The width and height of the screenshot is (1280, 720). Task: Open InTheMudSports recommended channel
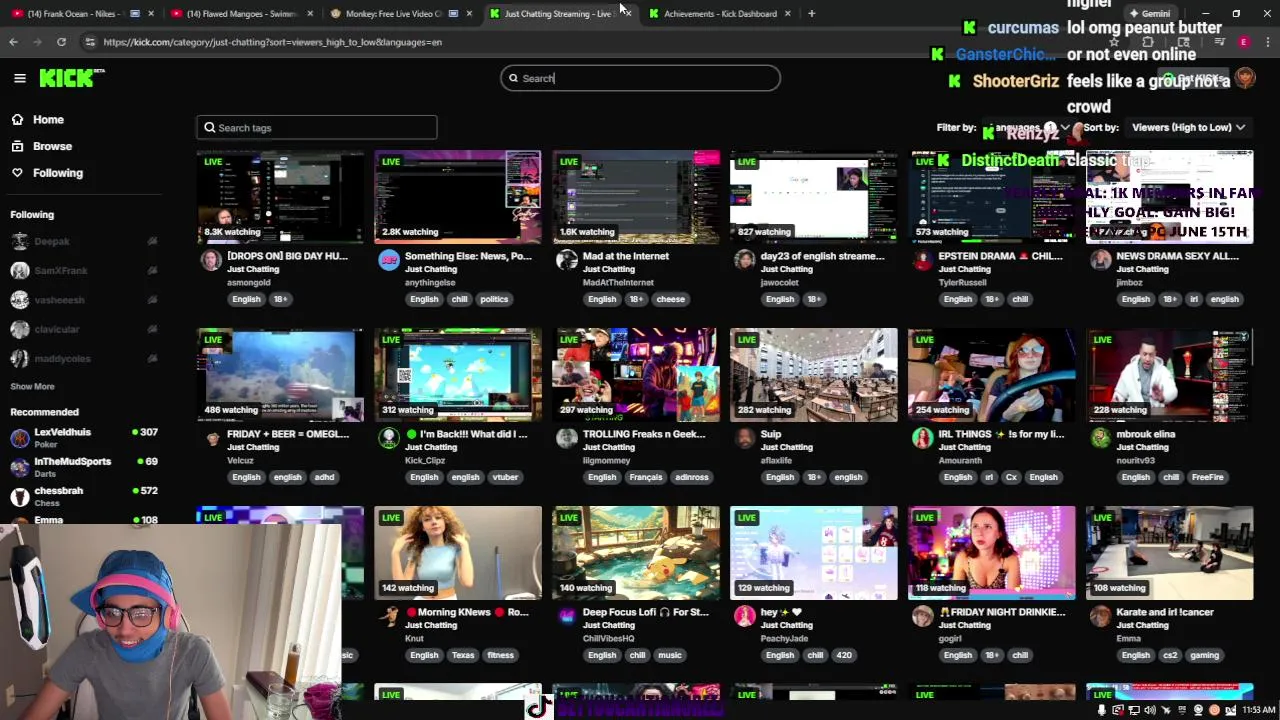(x=84, y=466)
